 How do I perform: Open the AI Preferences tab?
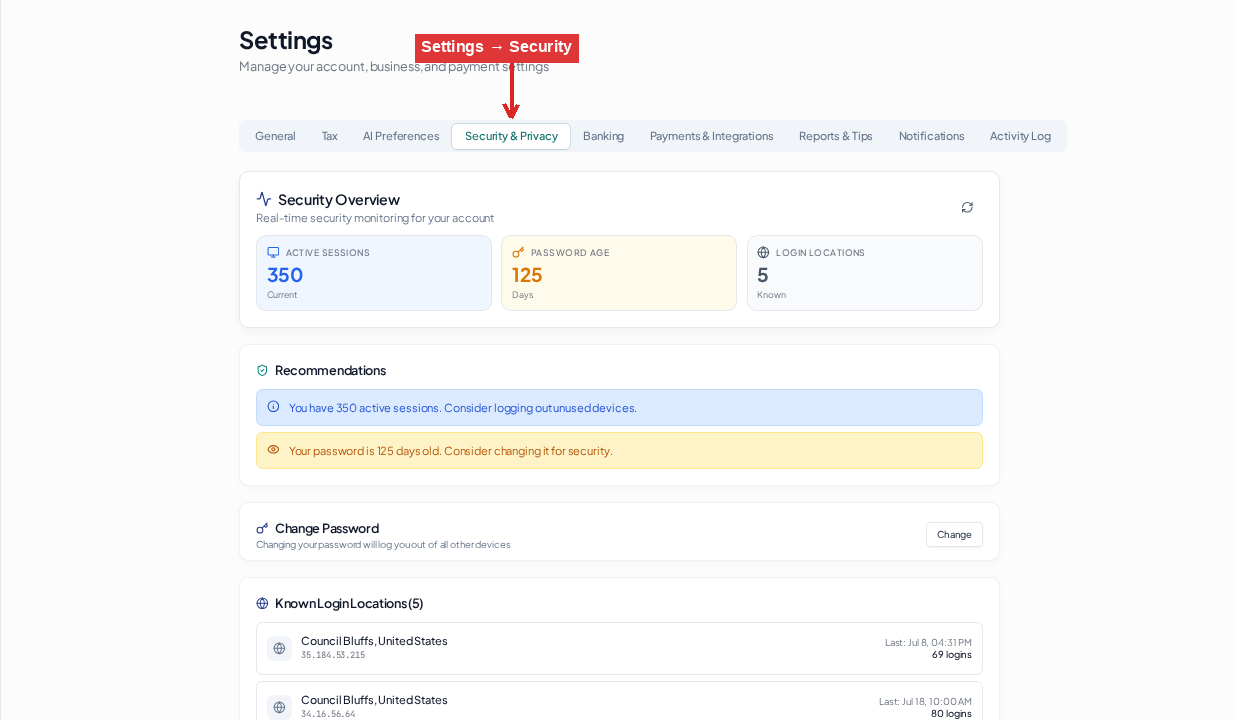pyautogui.click(x=401, y=136)
